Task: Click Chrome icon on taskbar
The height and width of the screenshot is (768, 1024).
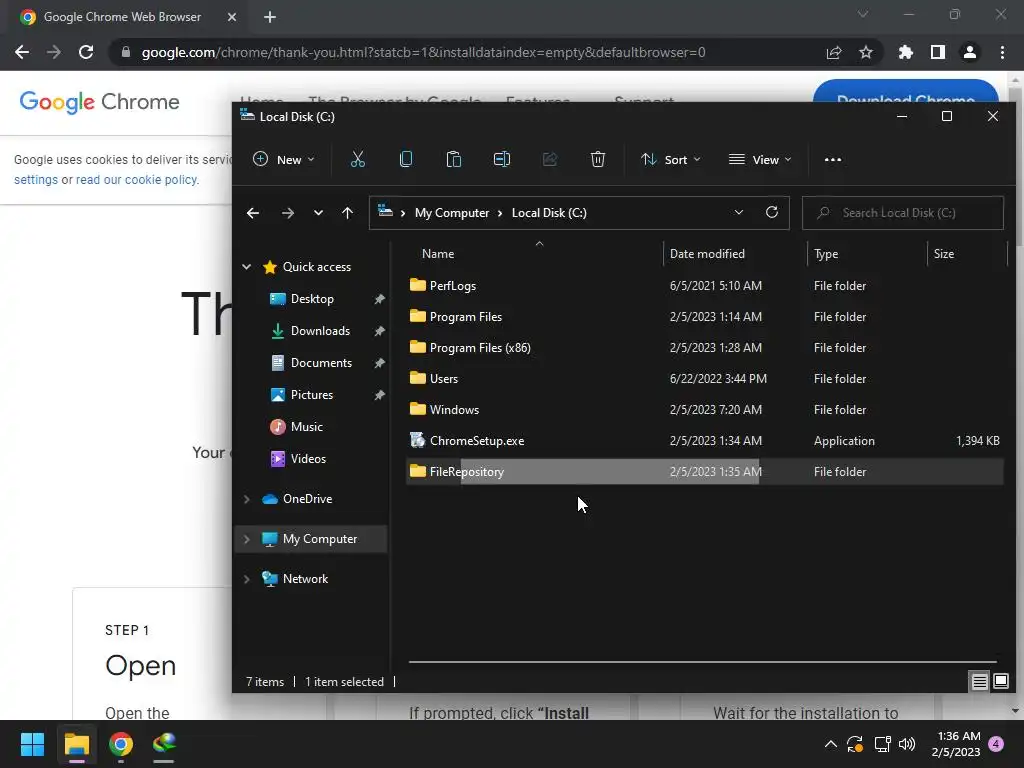Action: click(121, 744)
